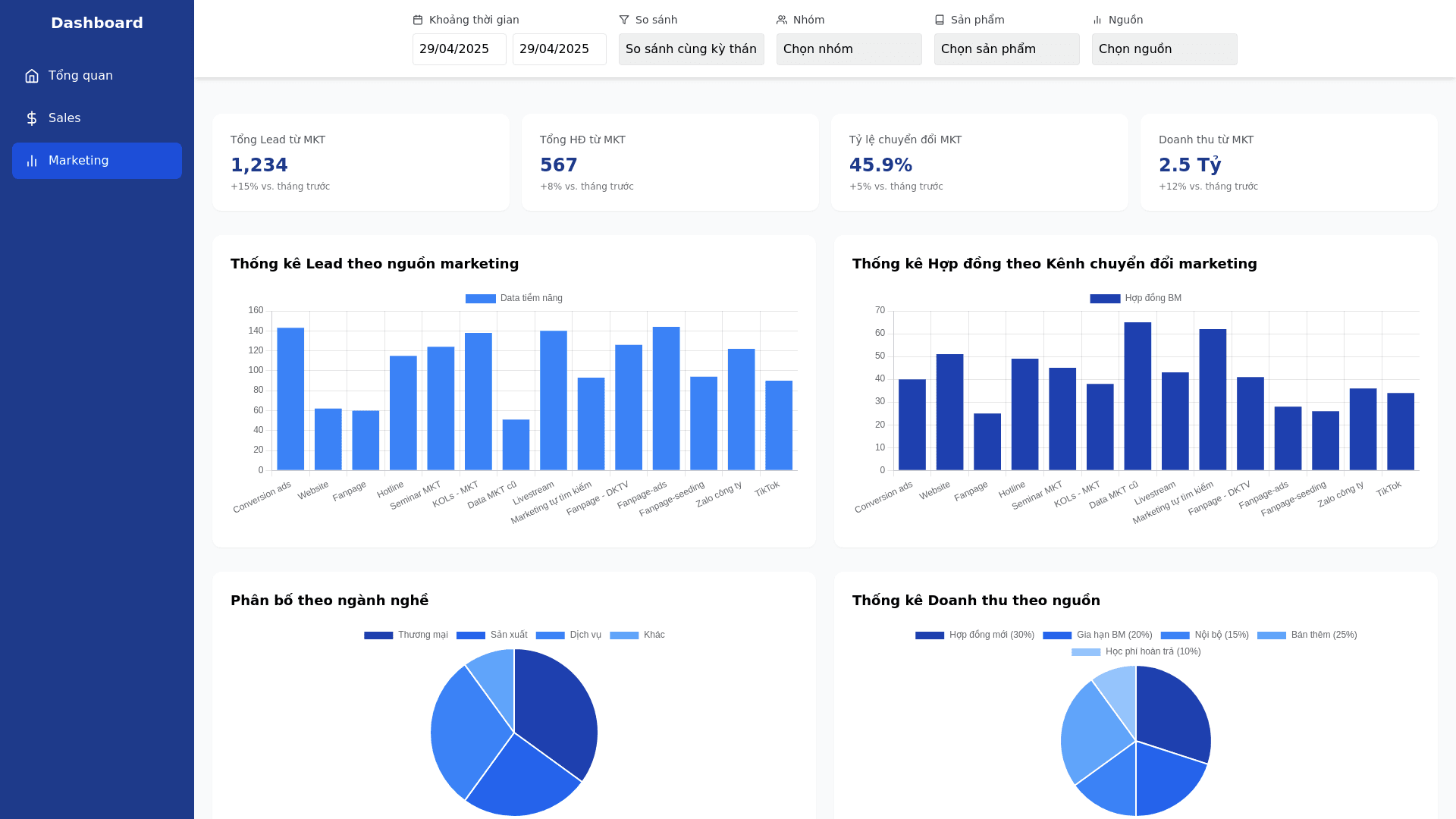1456x819 pixels.
Task: Click the home icon beside Tổng quan
Action: click(x=32, y=76)
